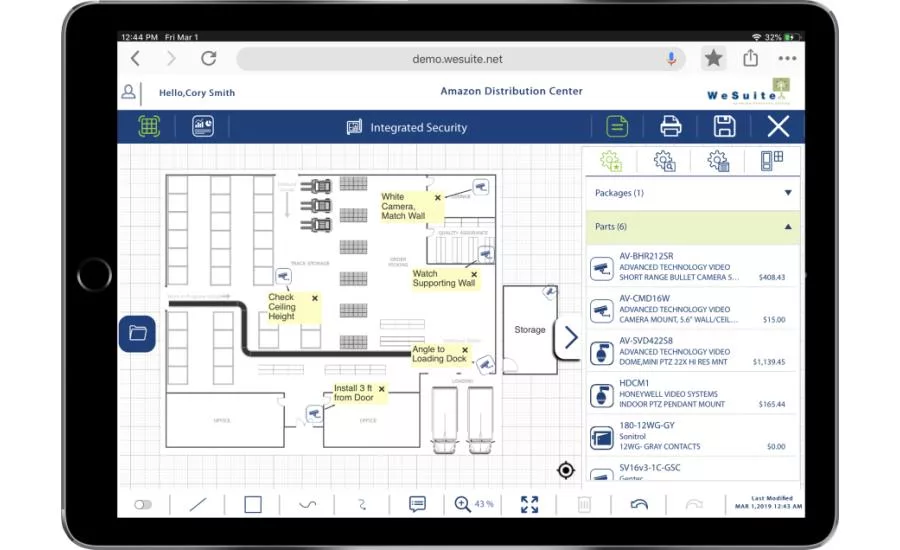Fit drawing to screen with expand arrows
900x550 pixels.
529,505
